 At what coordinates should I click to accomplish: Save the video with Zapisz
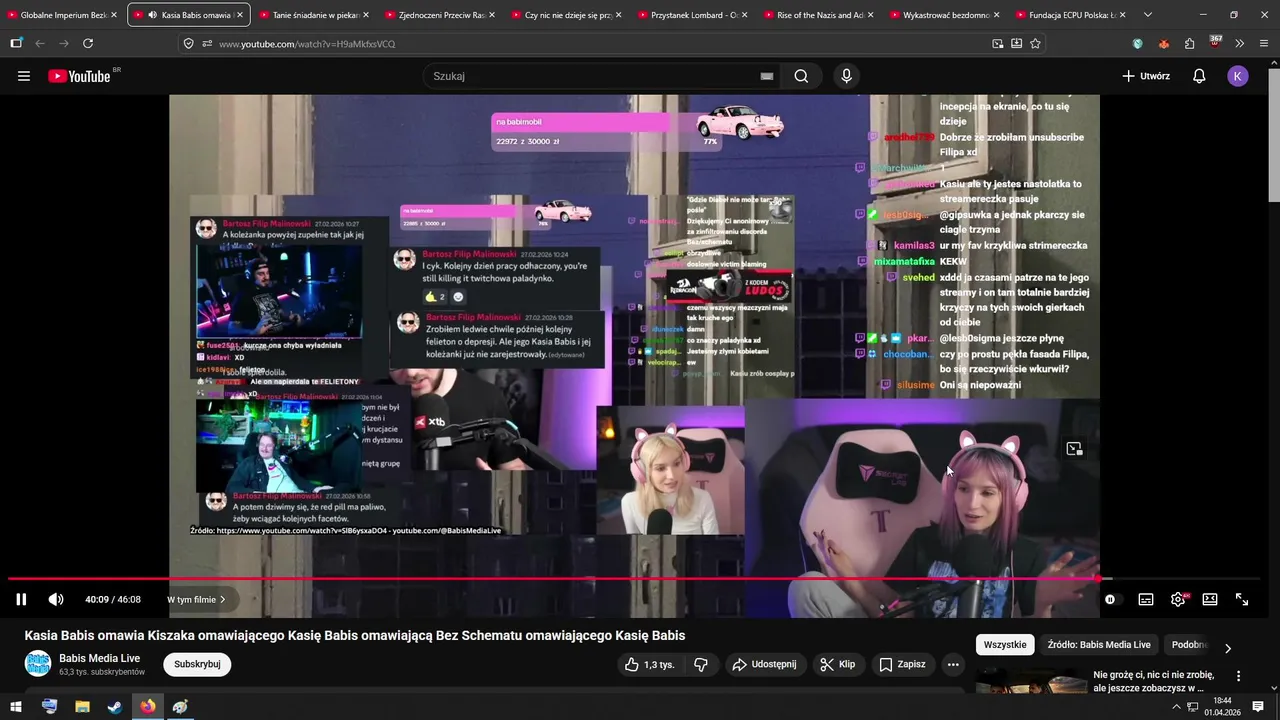point(902,664)
